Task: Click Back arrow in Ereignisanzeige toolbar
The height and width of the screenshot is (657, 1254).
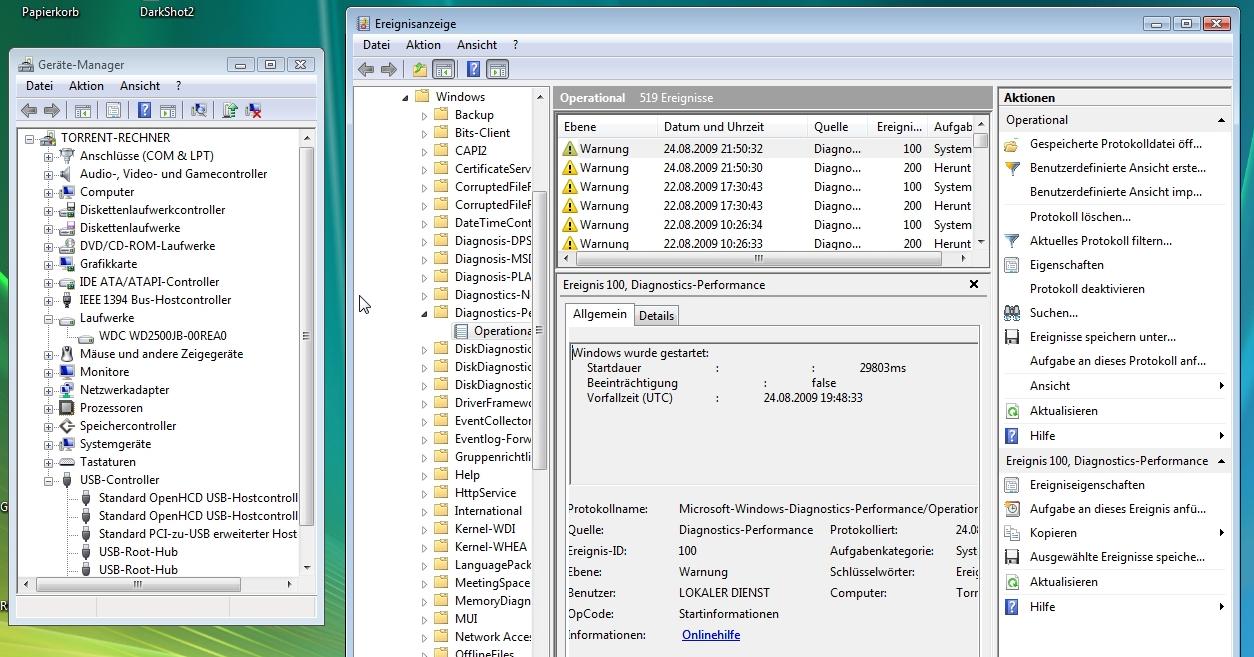Action: coord(366,69)
